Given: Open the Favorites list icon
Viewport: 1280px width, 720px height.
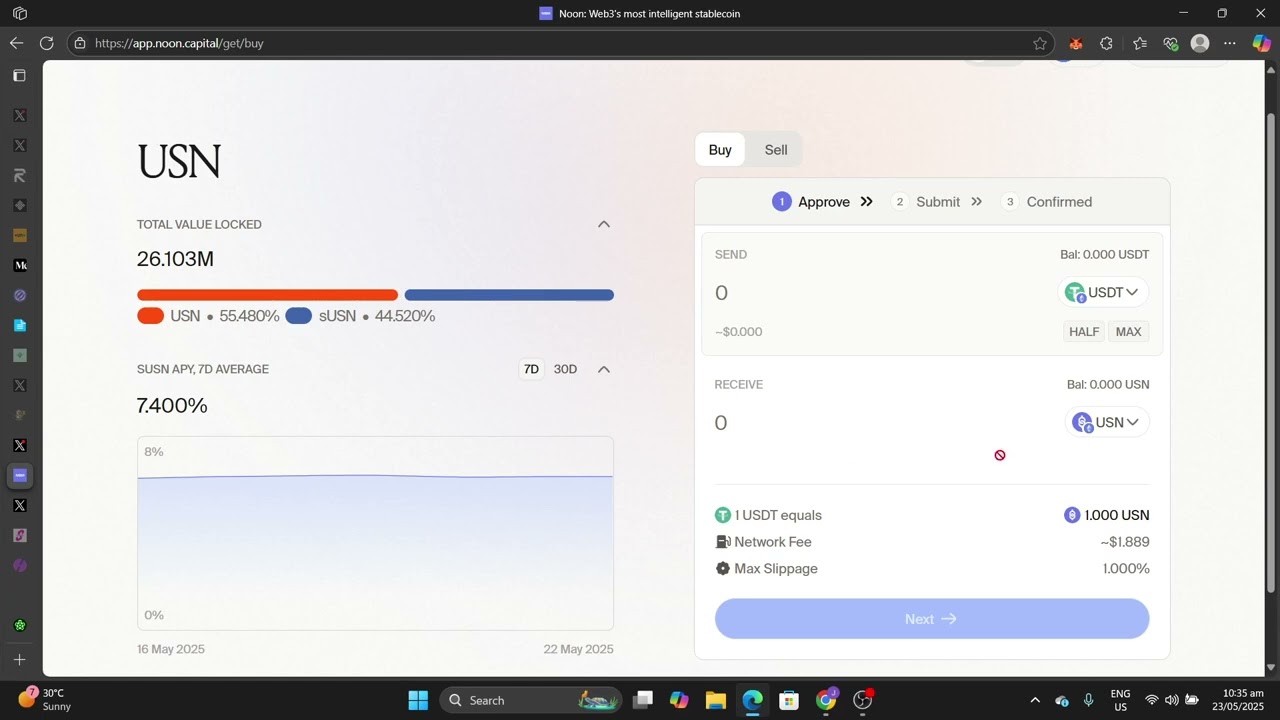Looking at the screenshot, I should click(x=1140, y=43).
